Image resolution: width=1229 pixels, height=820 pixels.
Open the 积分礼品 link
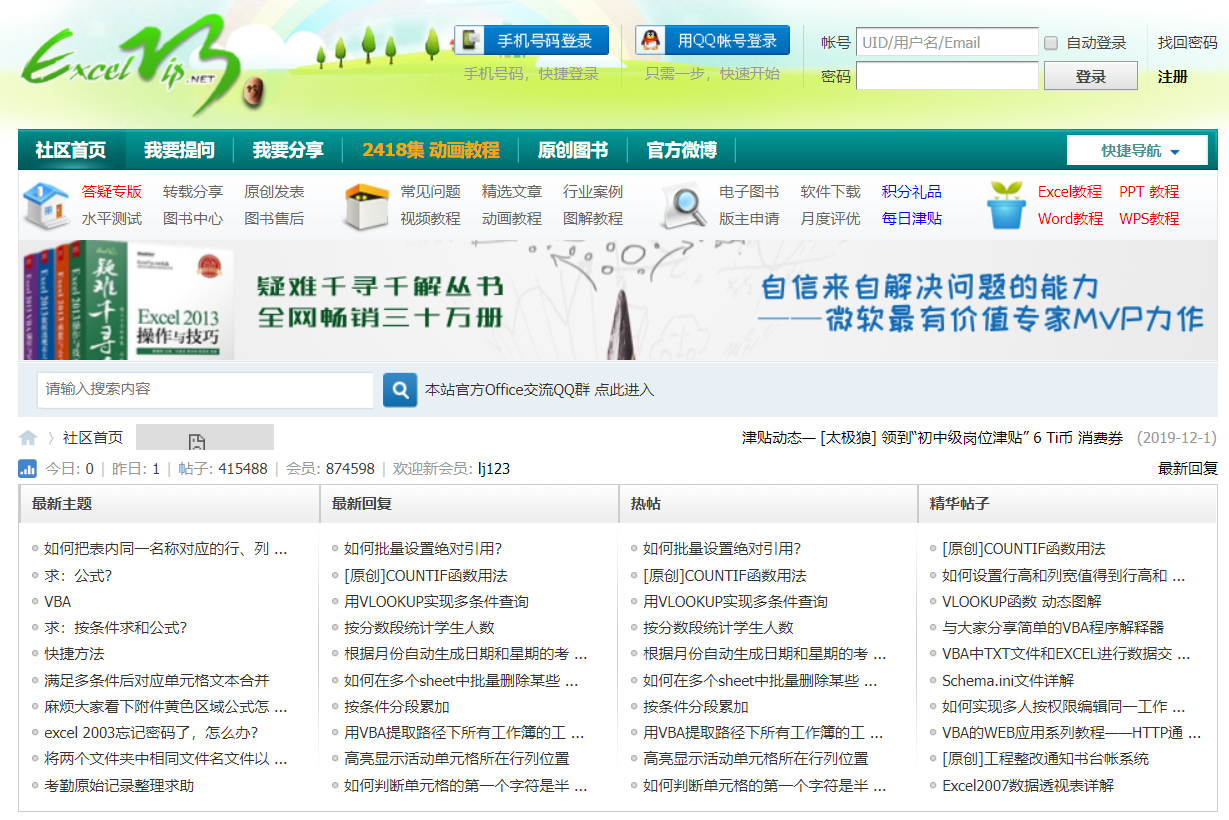(x=912, y=191)
